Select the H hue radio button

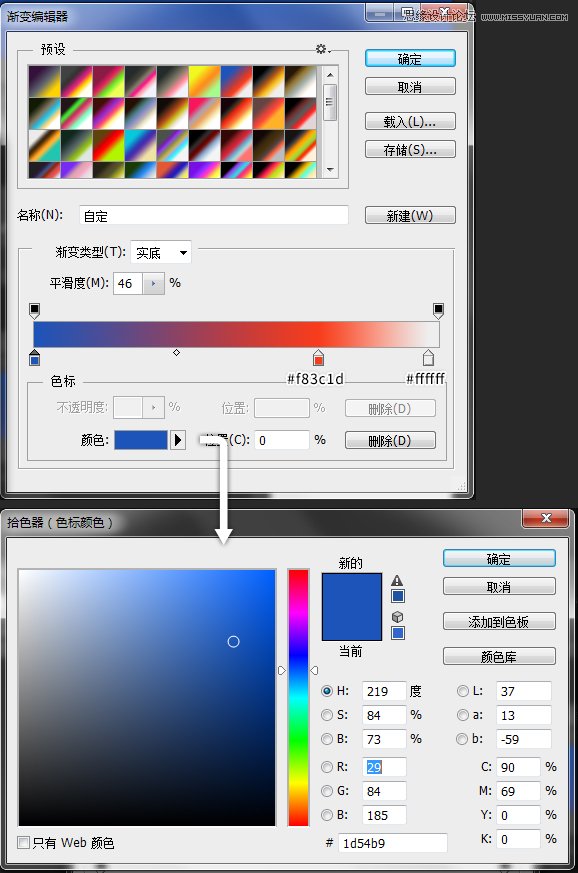coord(327,691)
